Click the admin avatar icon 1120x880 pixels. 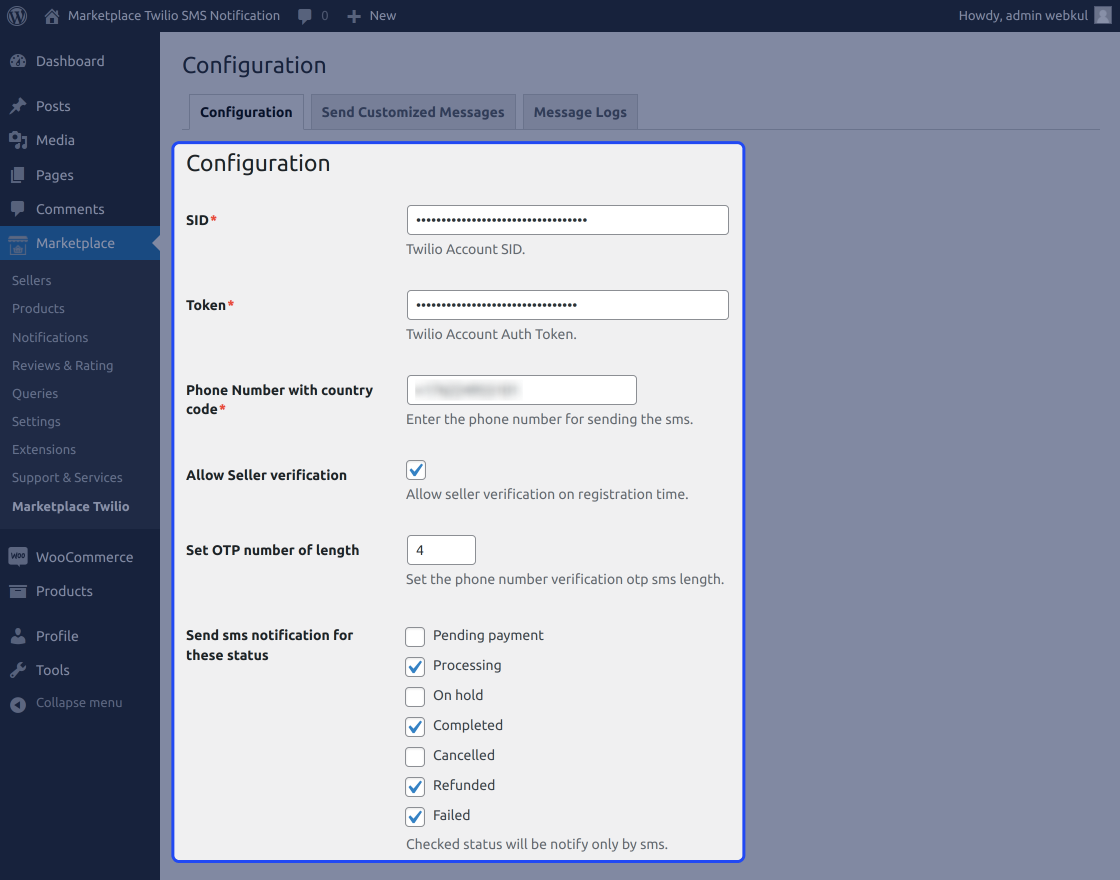[x=1103, y=15]
